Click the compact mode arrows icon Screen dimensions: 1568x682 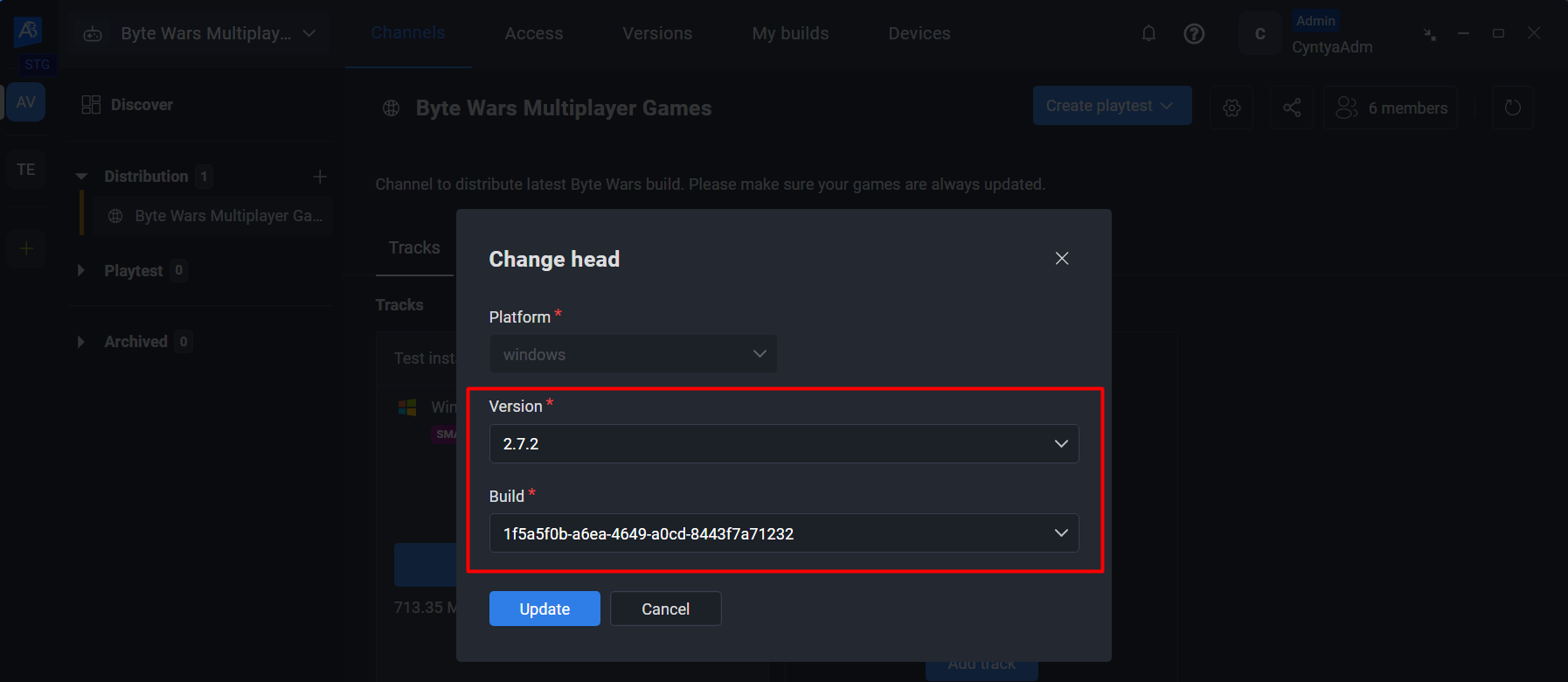click(1430, 34)
